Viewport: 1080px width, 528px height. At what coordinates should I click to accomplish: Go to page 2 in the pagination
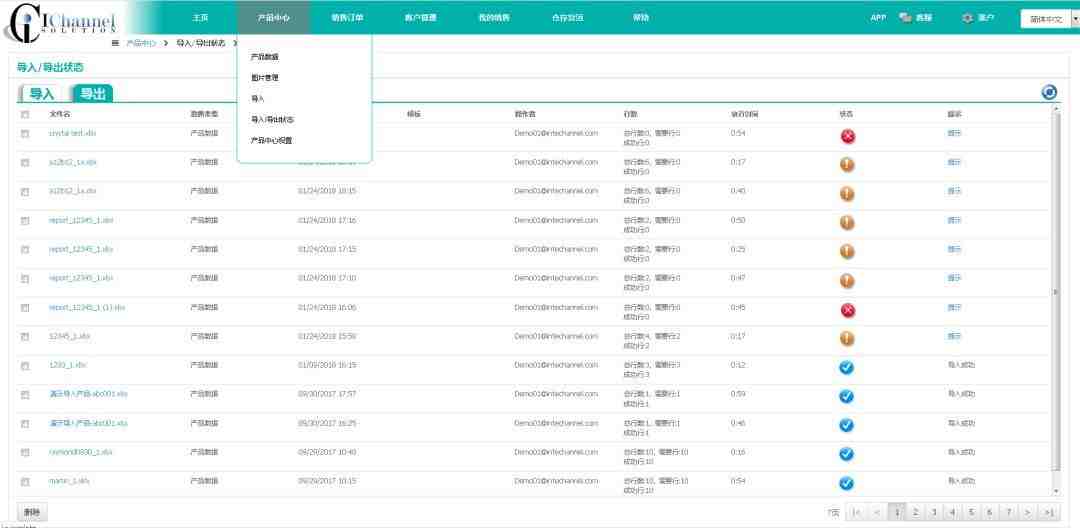915,512
